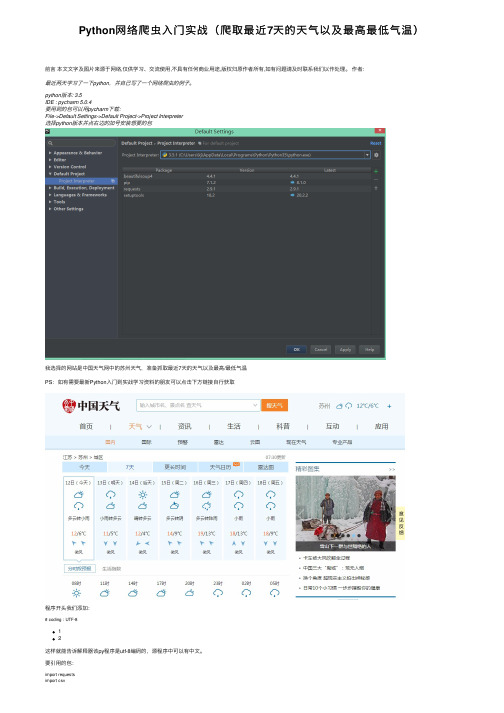Select the requests package row
The image size is (504, 713).
tap(246, 189)
